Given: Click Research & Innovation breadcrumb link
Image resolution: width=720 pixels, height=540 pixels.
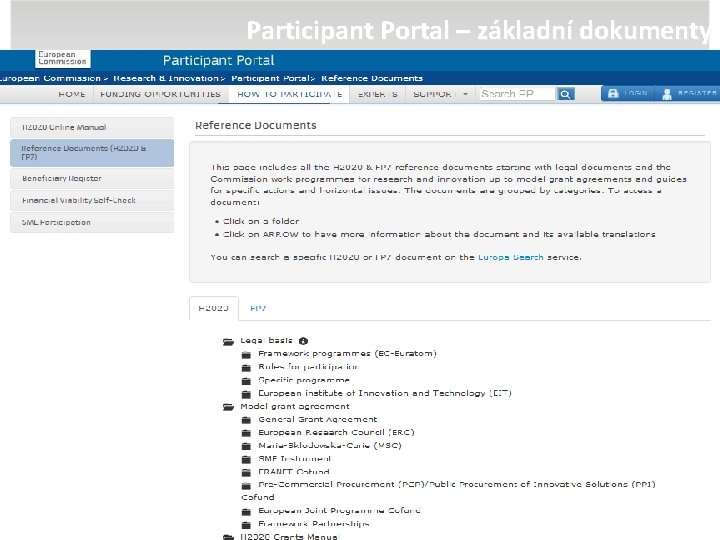Looking at the screenshot, I should point(166,78).
